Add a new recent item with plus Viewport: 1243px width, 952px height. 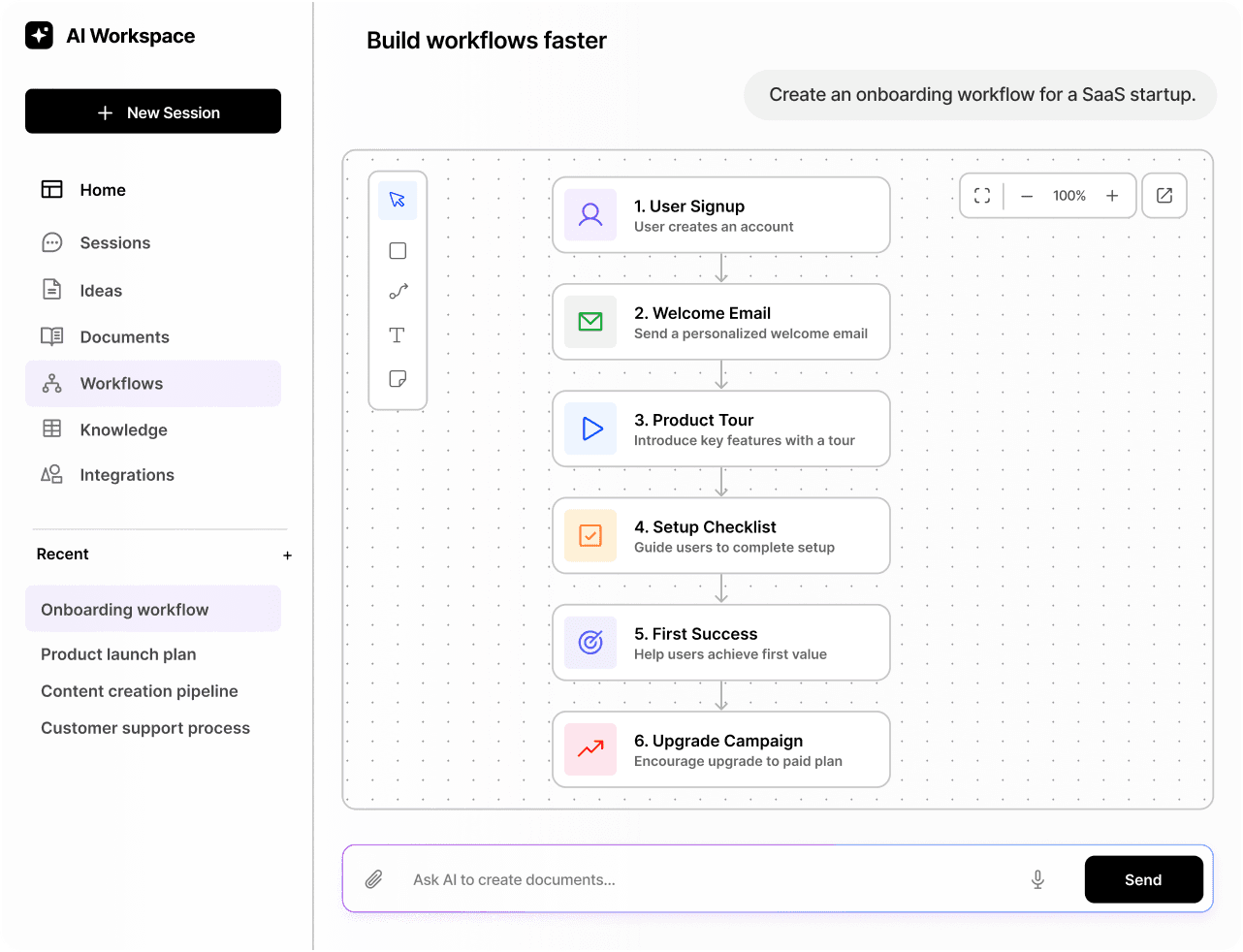pyautogui.click(x=287, y=555)
